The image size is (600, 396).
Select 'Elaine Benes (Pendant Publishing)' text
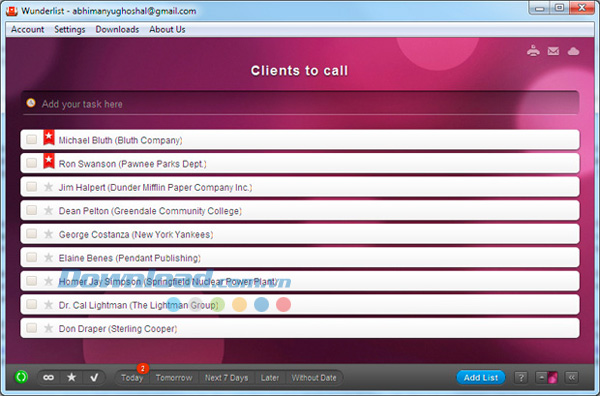129,258
